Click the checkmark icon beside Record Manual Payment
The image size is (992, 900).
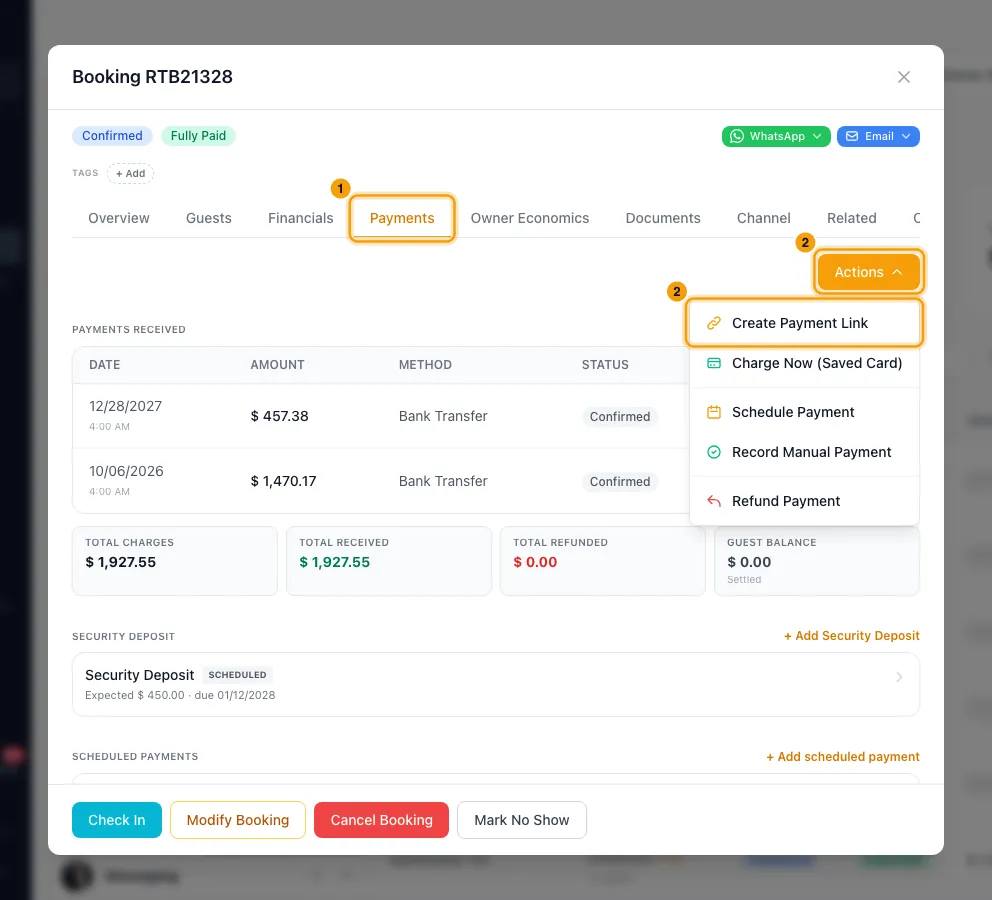714,452
